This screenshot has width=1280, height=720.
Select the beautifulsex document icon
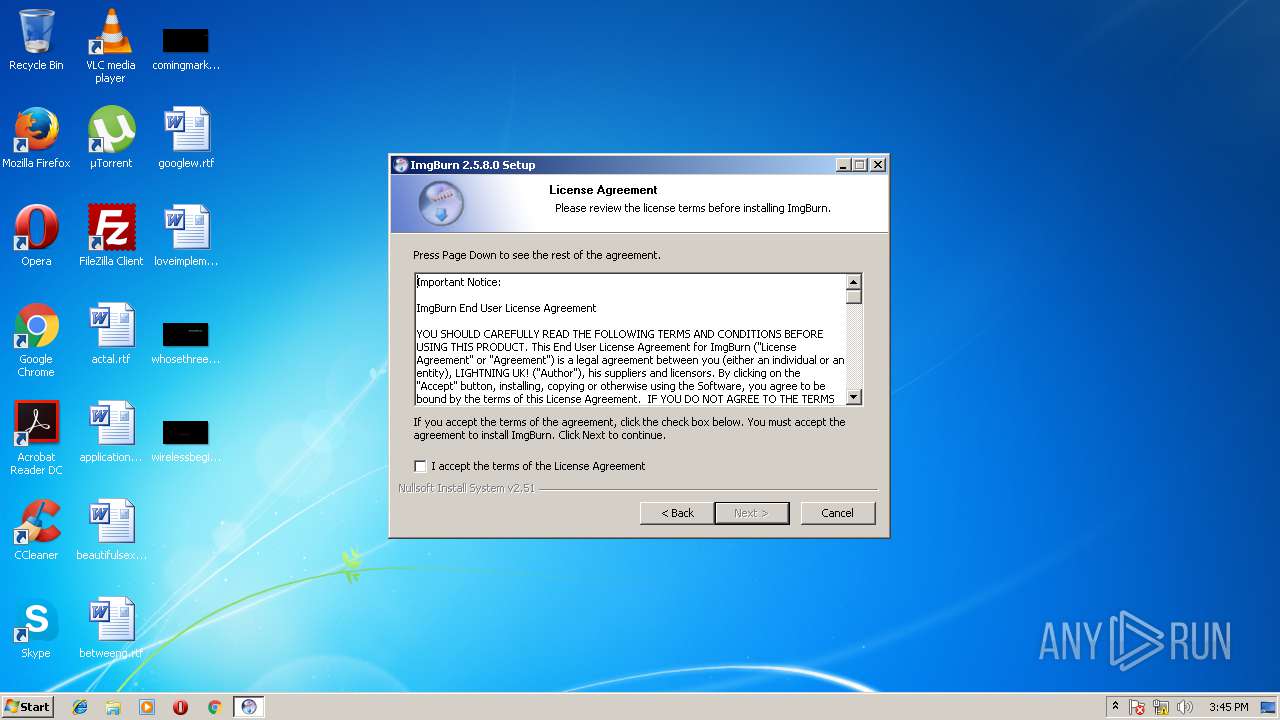(x=111, y=530)
